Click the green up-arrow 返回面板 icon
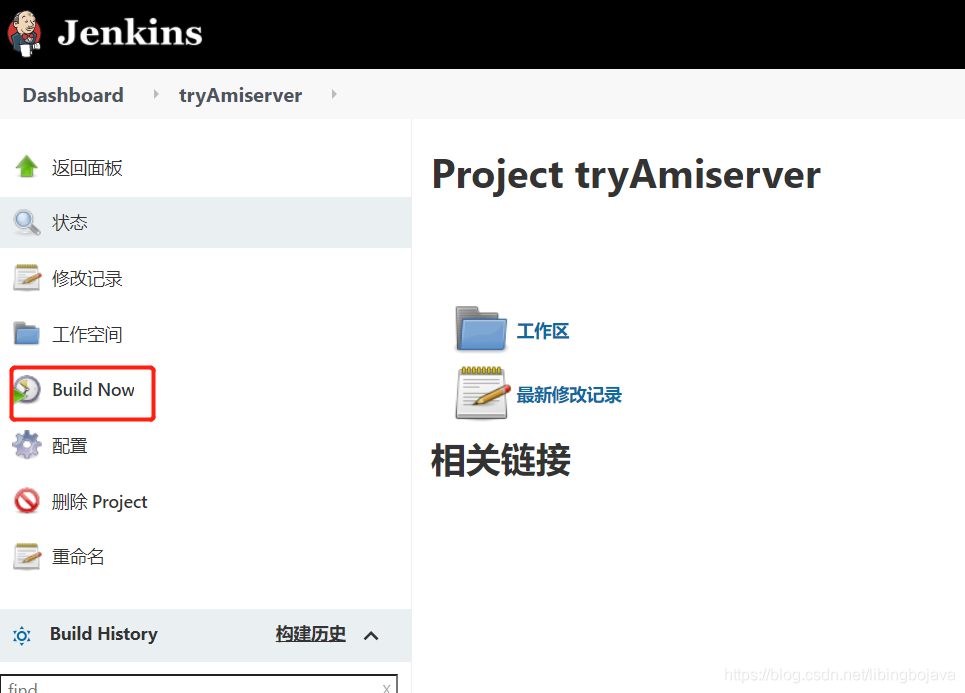 [x=26, y=166]
